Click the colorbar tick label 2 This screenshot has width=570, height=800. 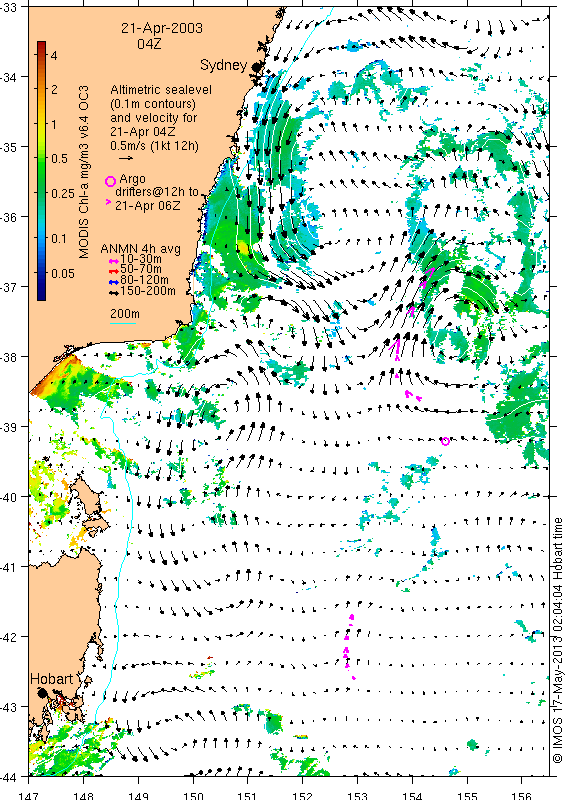[54, 90]
